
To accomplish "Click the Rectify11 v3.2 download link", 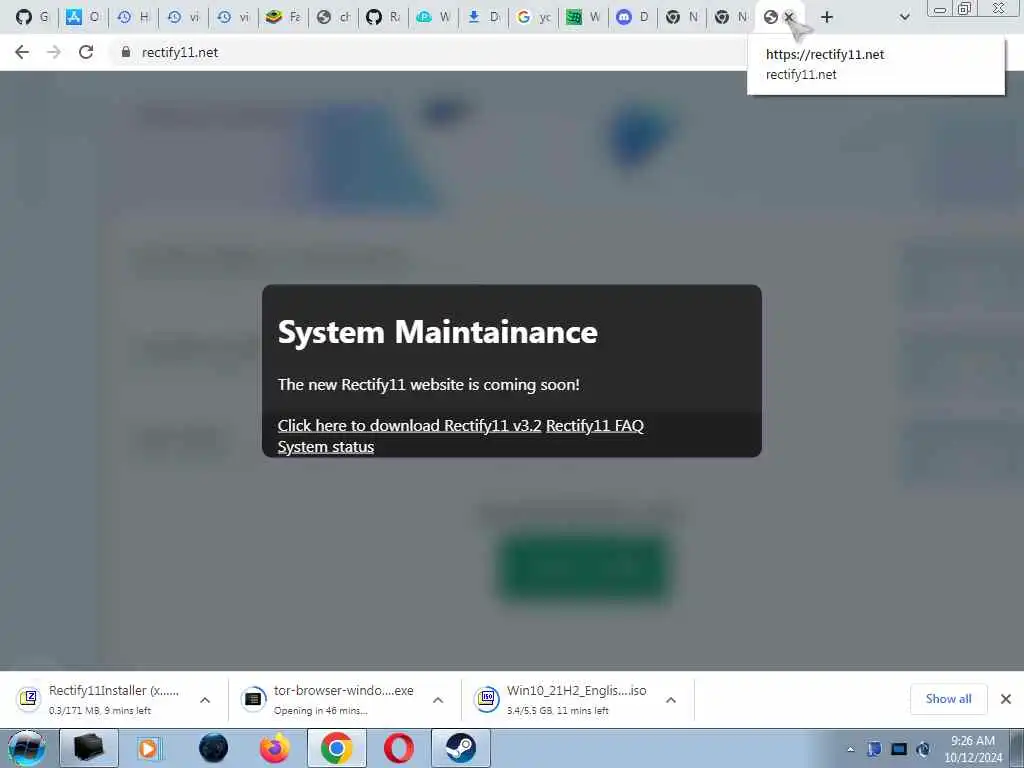I will [409, 426].
